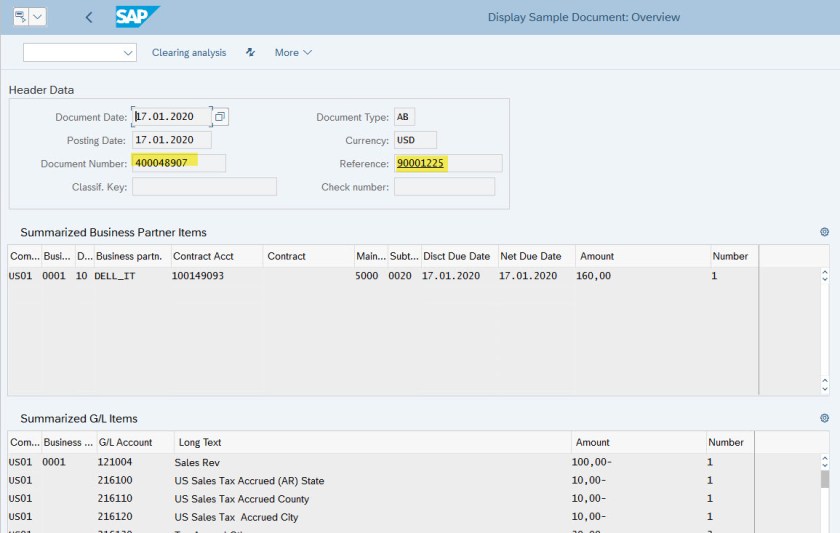This screenshot has height=533, width=840.
Task: Open settings gear for G/L Items table
Action: tap(824, 418)
